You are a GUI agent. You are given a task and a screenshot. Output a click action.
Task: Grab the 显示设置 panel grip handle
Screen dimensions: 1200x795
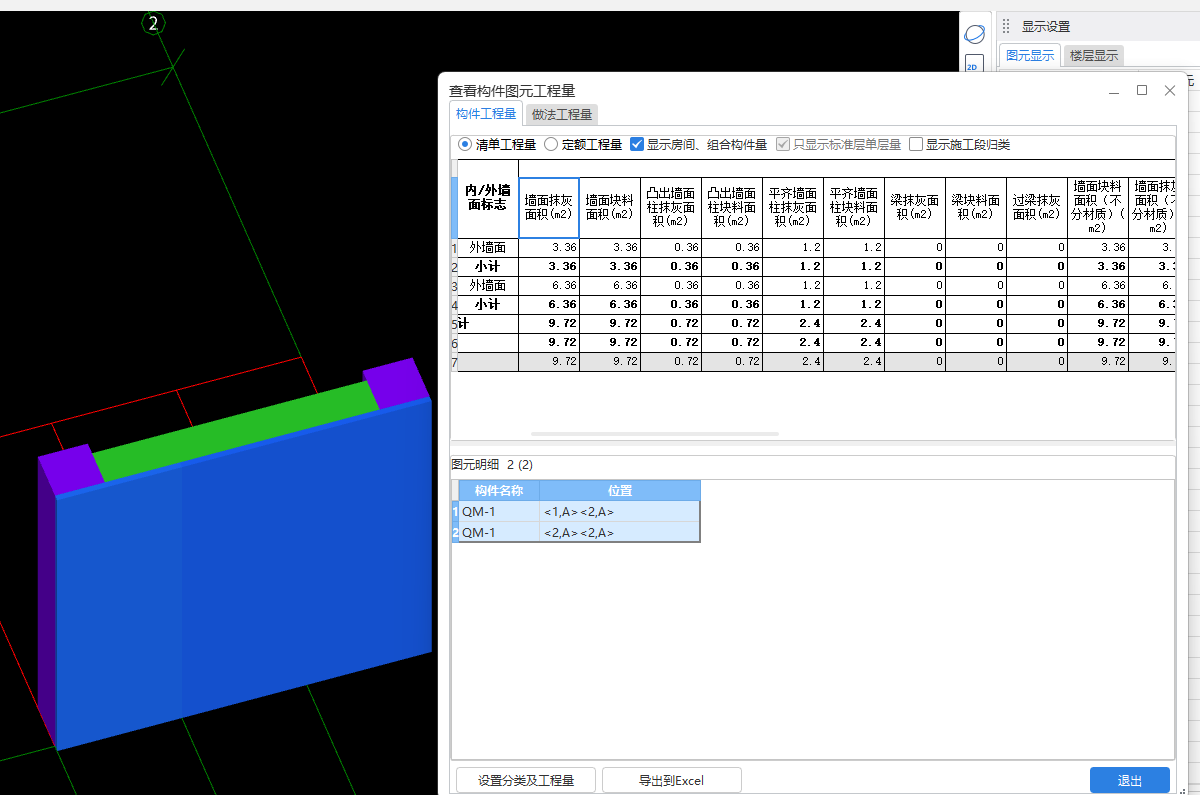[1006, 27]
